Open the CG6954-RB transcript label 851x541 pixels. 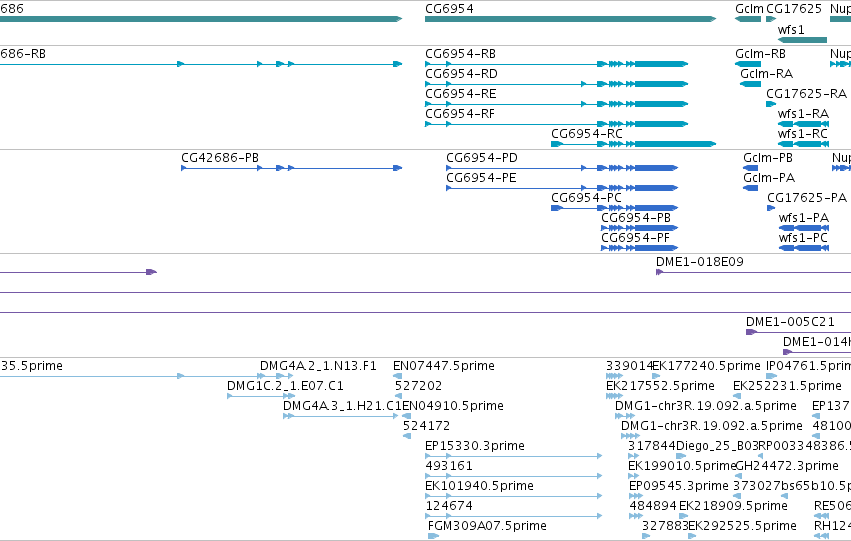[460, 54]
